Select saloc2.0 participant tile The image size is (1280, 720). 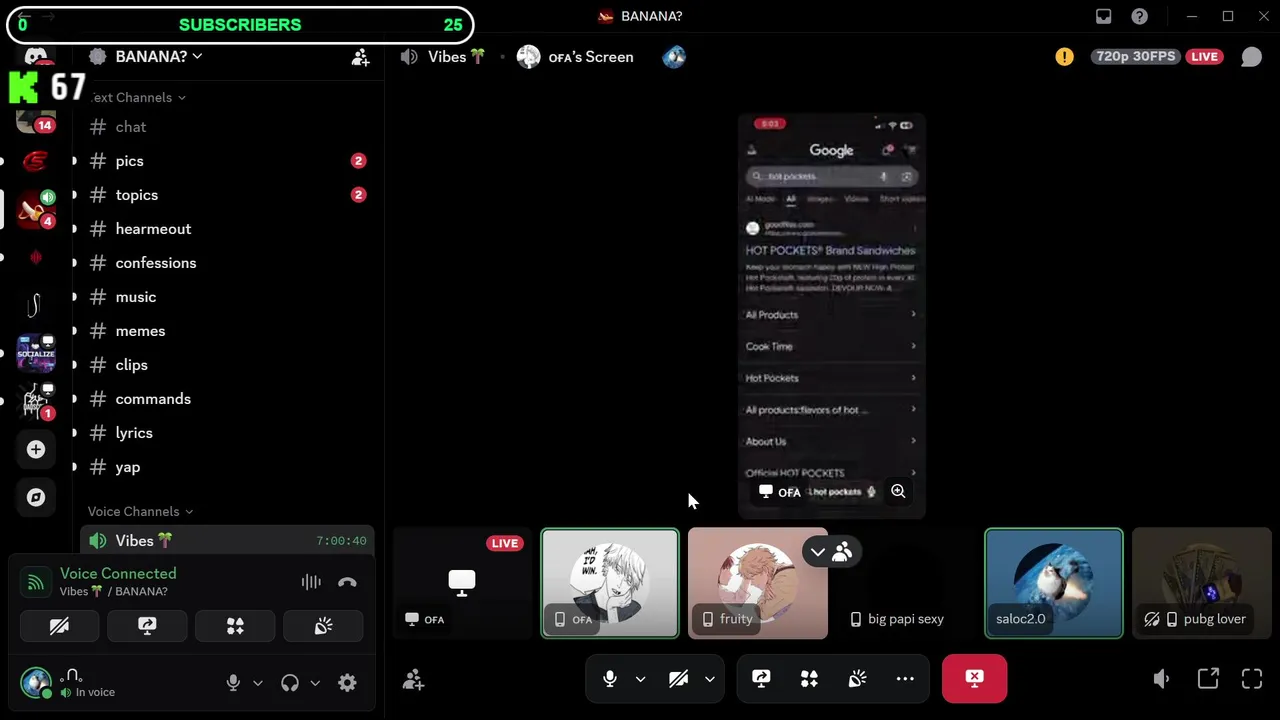coord(1054,583)
